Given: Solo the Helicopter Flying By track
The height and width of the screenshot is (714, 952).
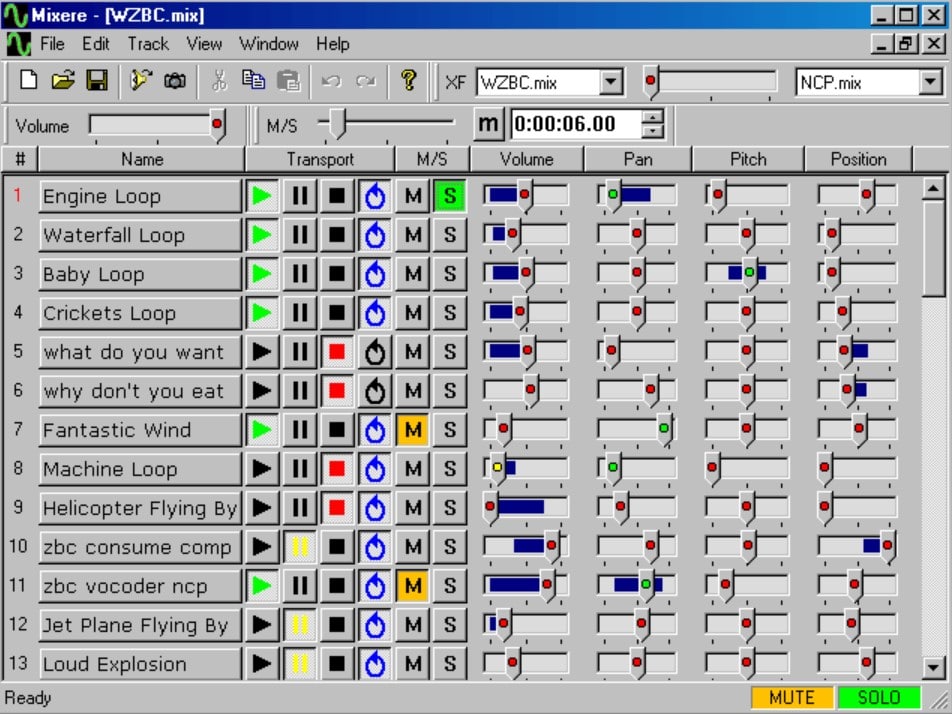Looking at the screenshot, I should (x=450, y=508).
